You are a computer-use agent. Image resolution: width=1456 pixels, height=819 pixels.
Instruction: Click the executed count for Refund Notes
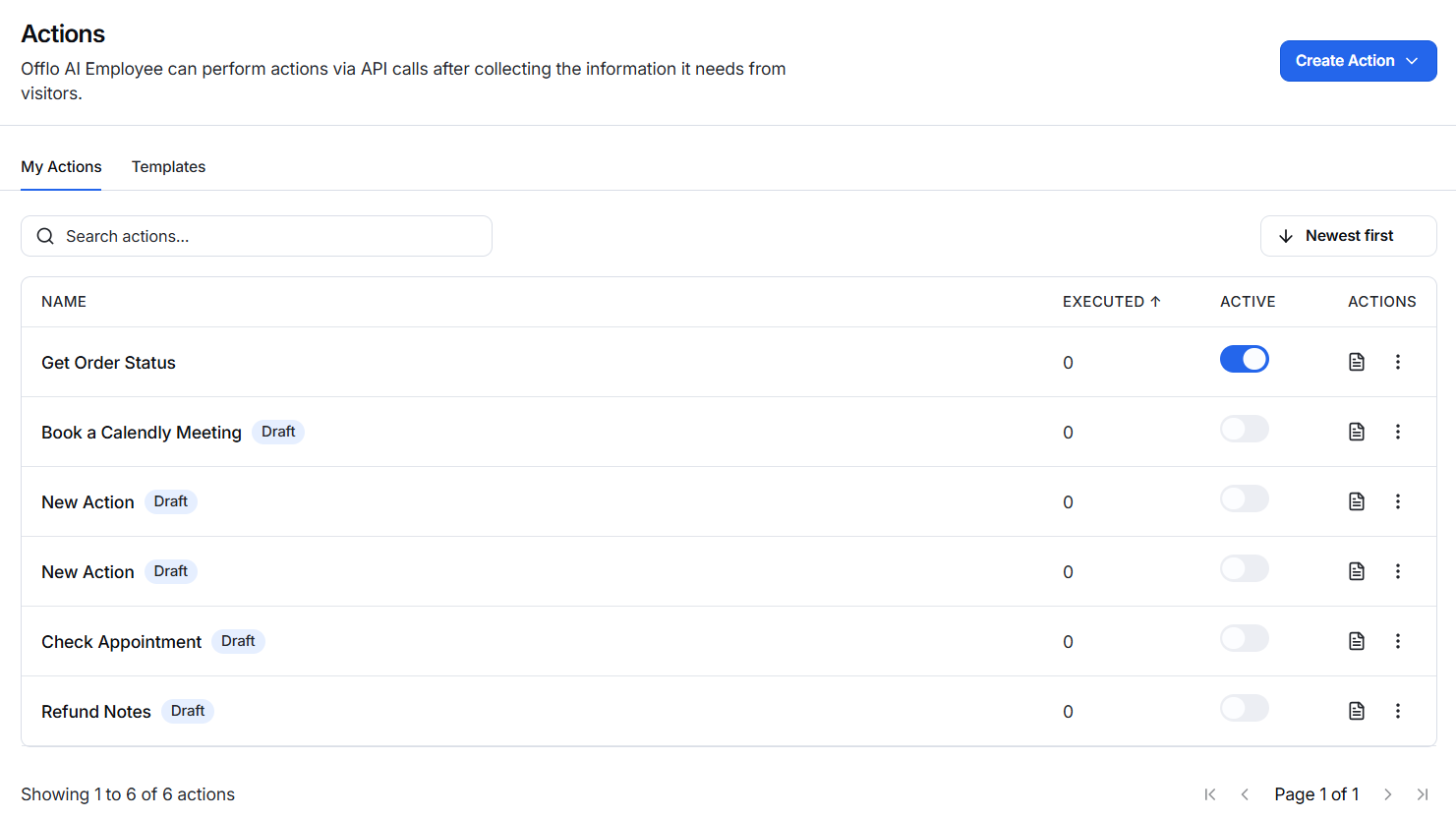(x=1068, y=712)
